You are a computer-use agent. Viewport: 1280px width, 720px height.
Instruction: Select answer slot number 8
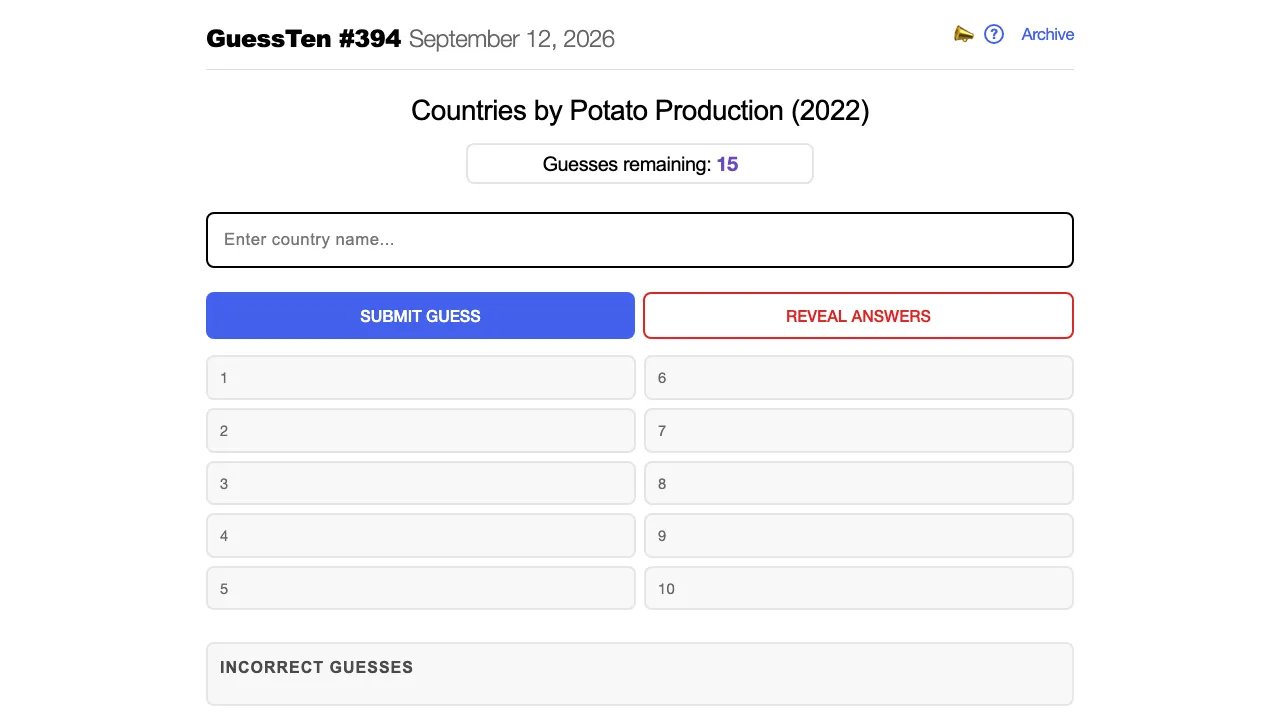tap(859, 483)
